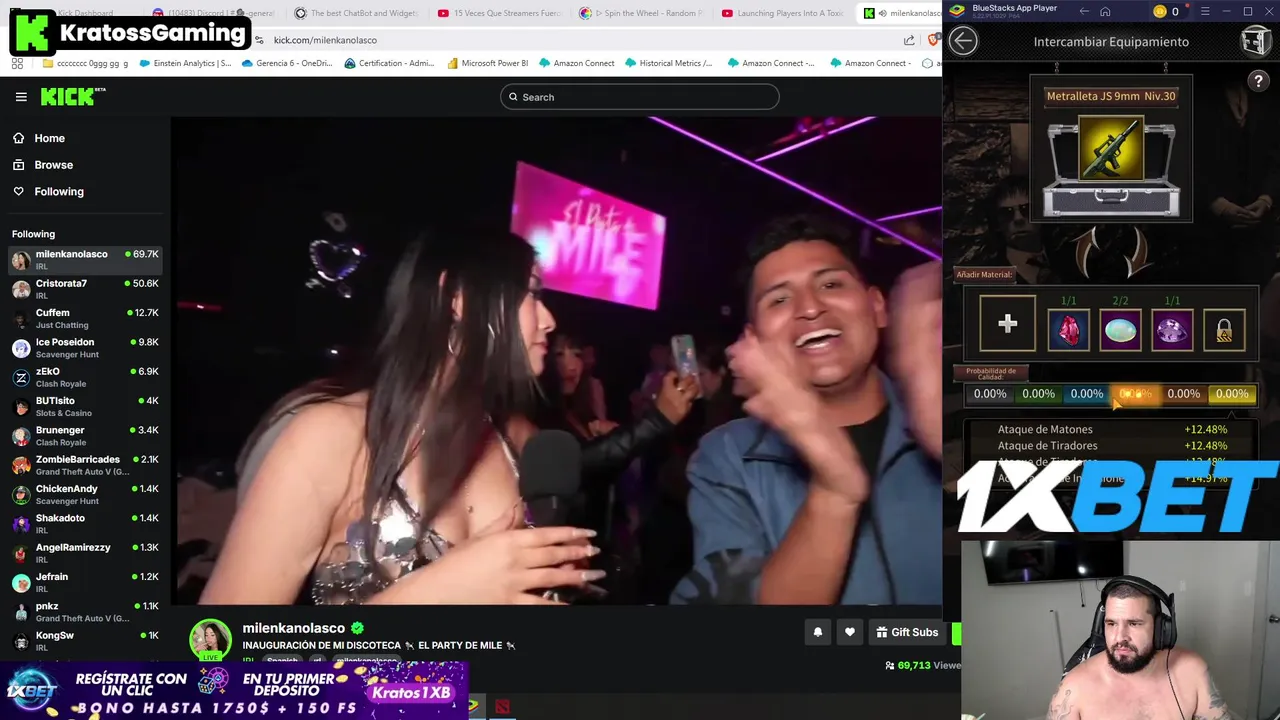Select the purple amethyst gem material
1280x720 pixels.
(x=1172, y=331)
